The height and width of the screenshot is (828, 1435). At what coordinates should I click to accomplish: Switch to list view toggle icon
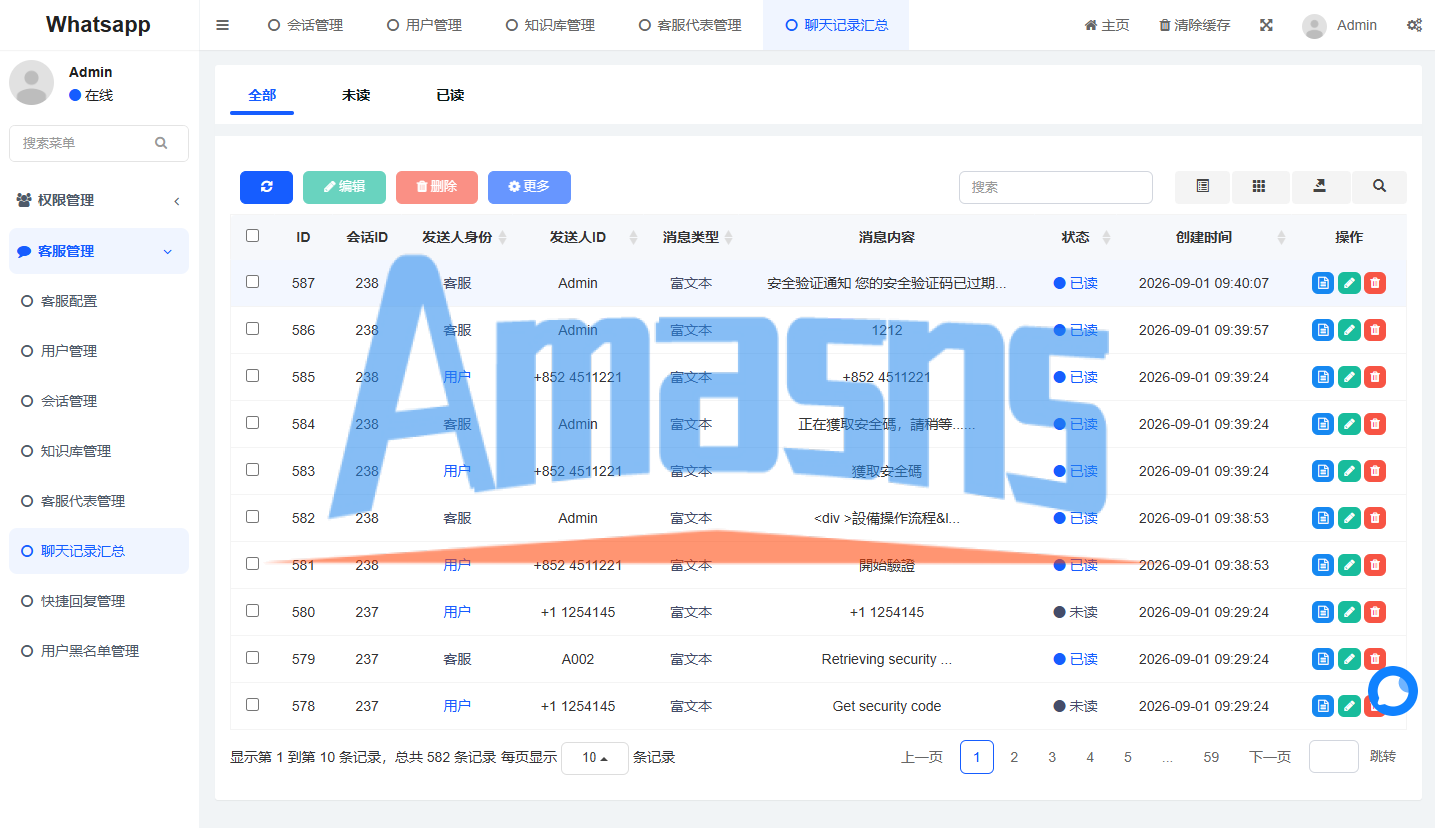(x=1202, y=186)
